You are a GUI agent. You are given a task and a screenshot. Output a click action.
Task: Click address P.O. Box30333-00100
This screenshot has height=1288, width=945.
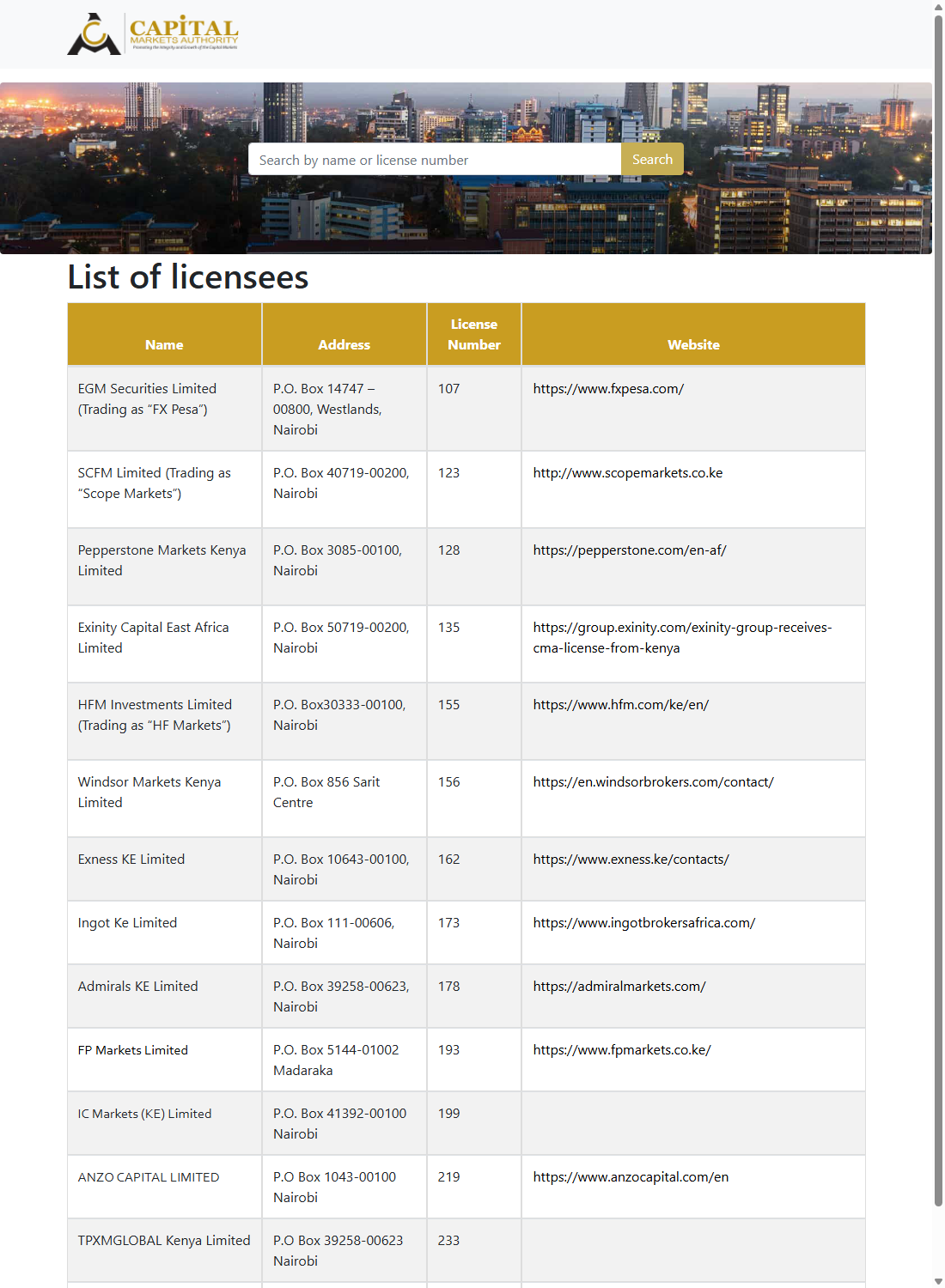coord(339,715)
